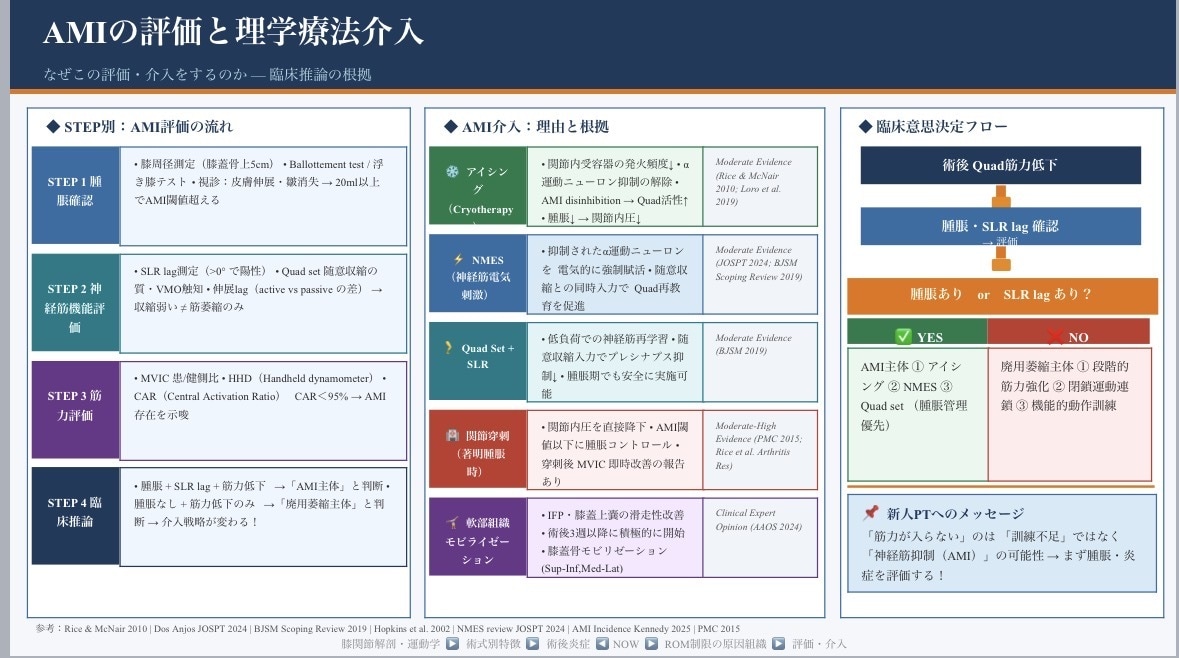Click the SLR lag測定 description text
The height and width of the screenshot is (658, 1179).
(259, 289)
